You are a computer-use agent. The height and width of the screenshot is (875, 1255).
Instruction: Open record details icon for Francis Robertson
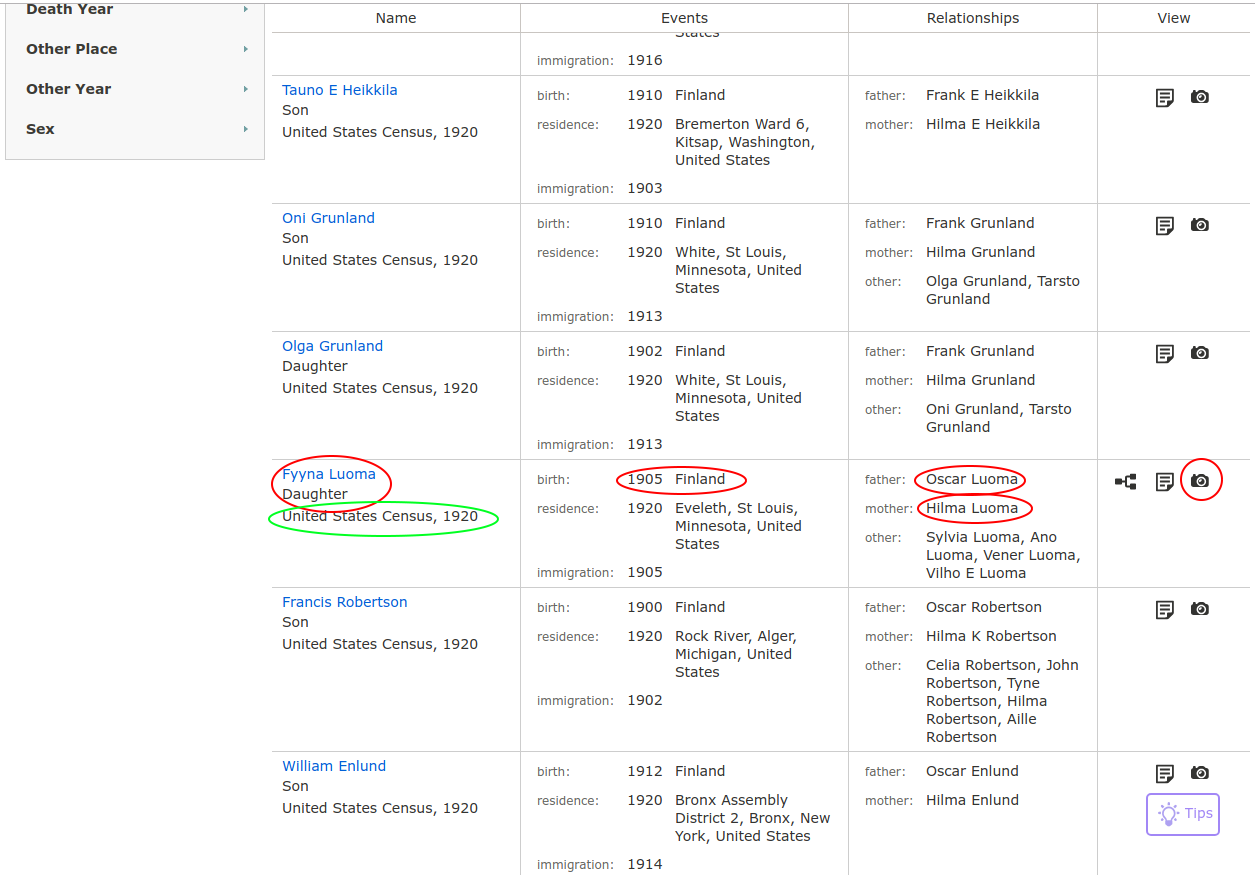point(1164,609)
